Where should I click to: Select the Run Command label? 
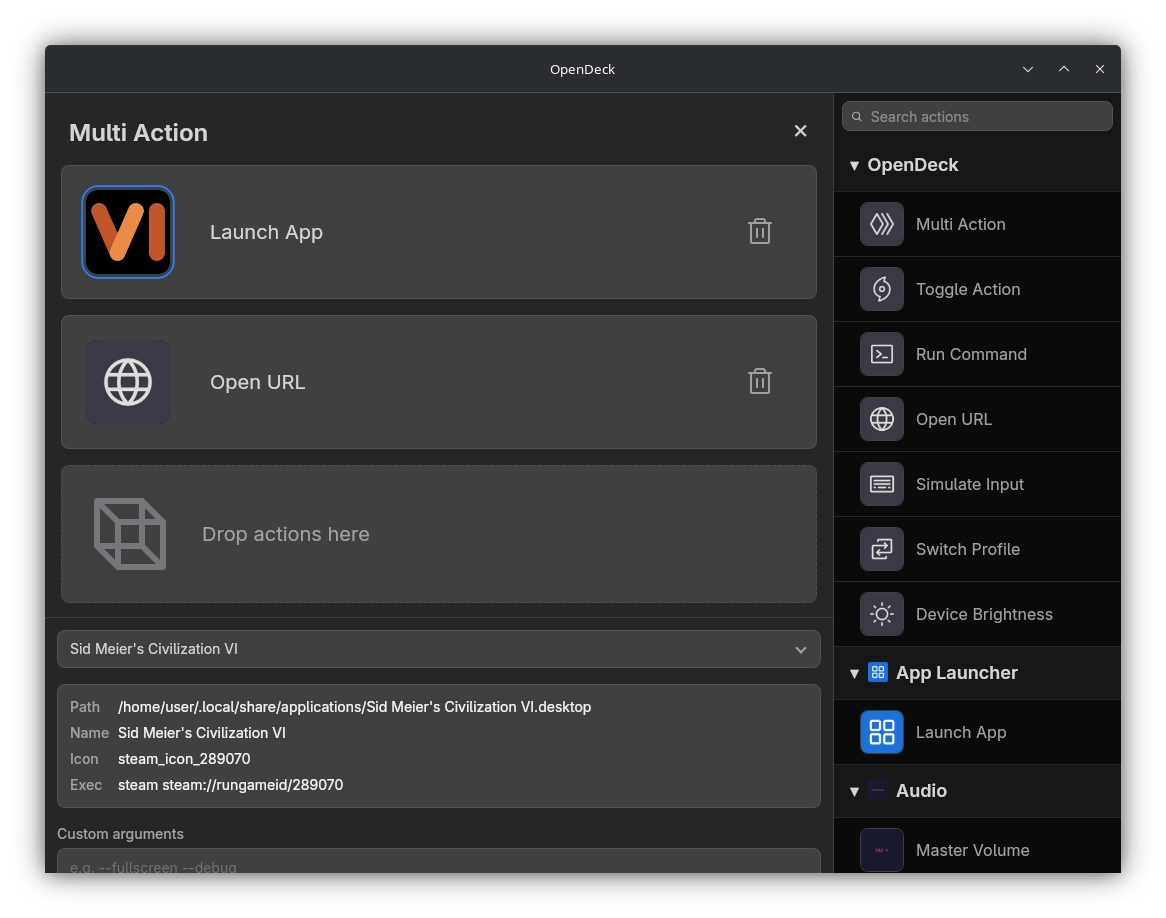971,354
